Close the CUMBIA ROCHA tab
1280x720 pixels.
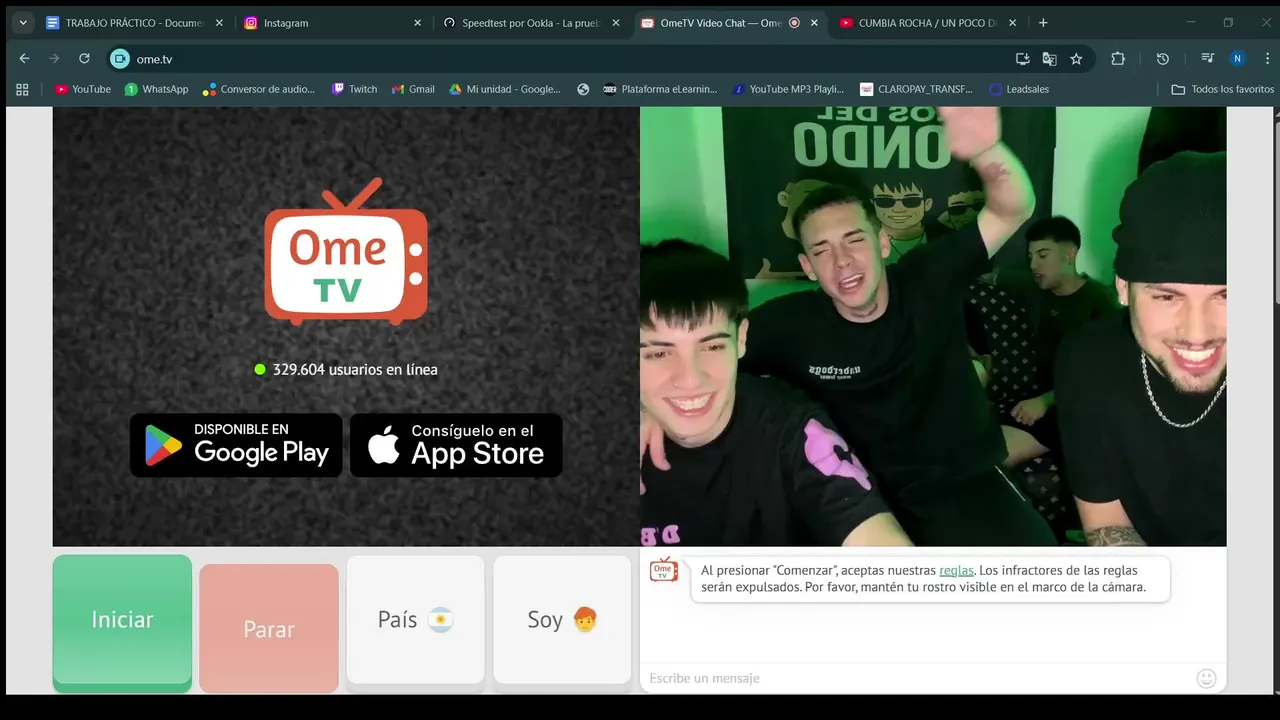coord(1013,22)
